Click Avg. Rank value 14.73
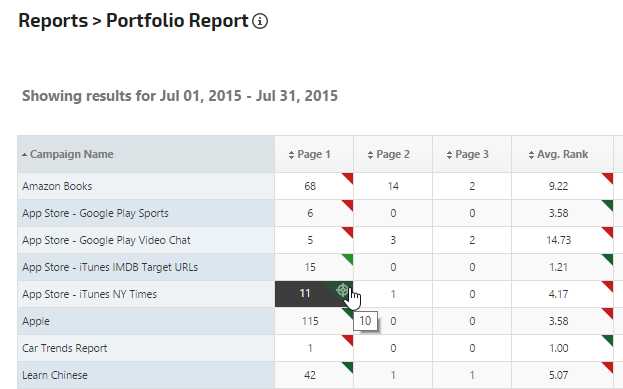The width and height of the screenshot is (623, 389). (559, 240)
